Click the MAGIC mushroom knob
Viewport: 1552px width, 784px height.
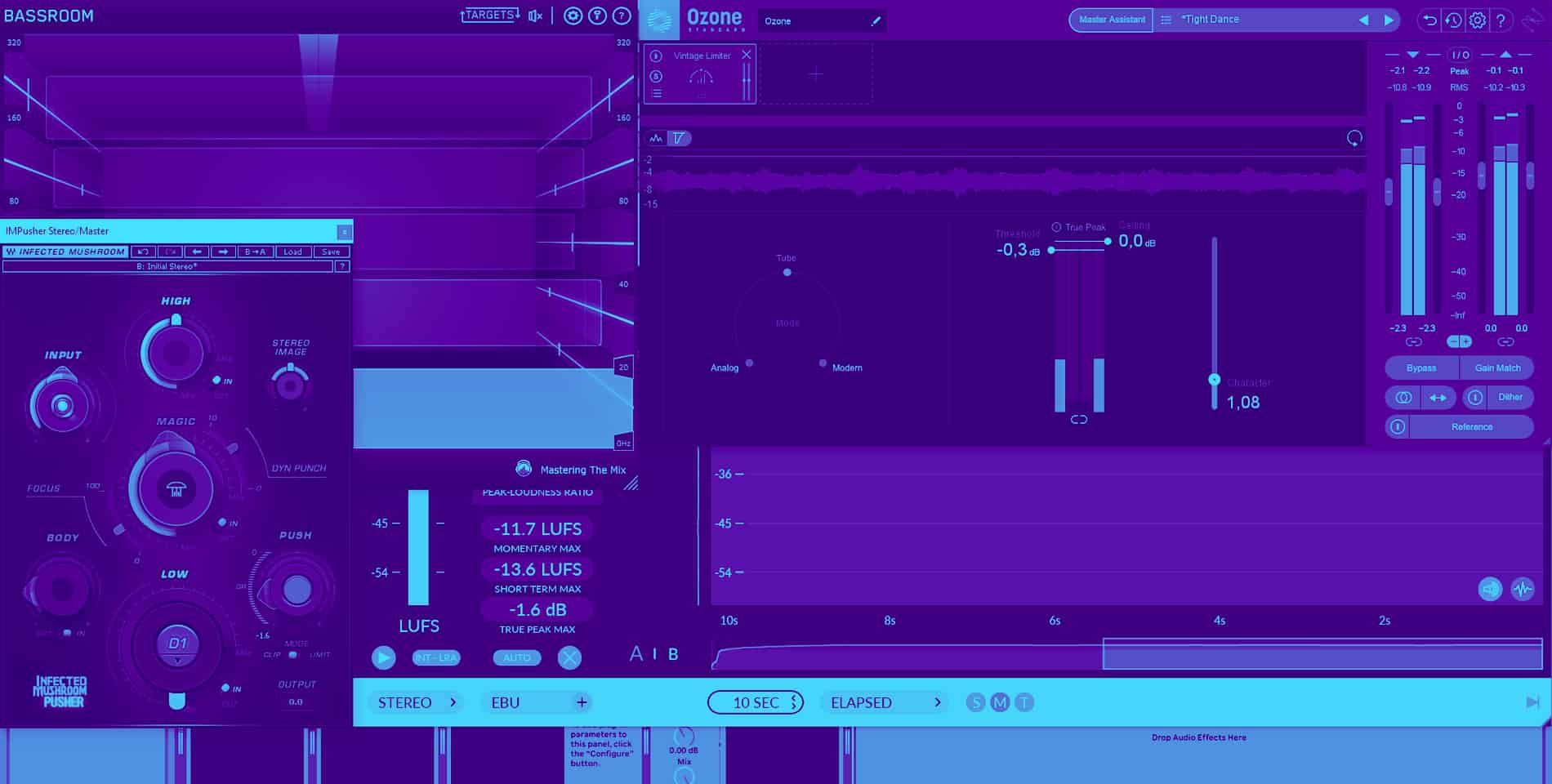pos(176,488)
